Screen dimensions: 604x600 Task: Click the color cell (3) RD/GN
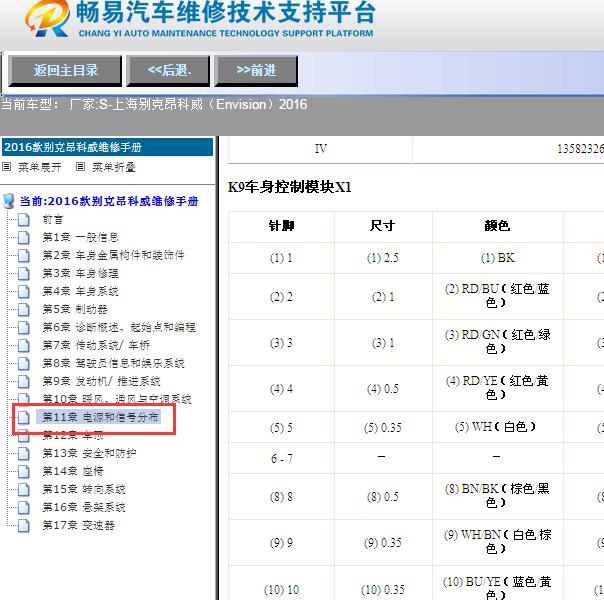tap(497, 342)
